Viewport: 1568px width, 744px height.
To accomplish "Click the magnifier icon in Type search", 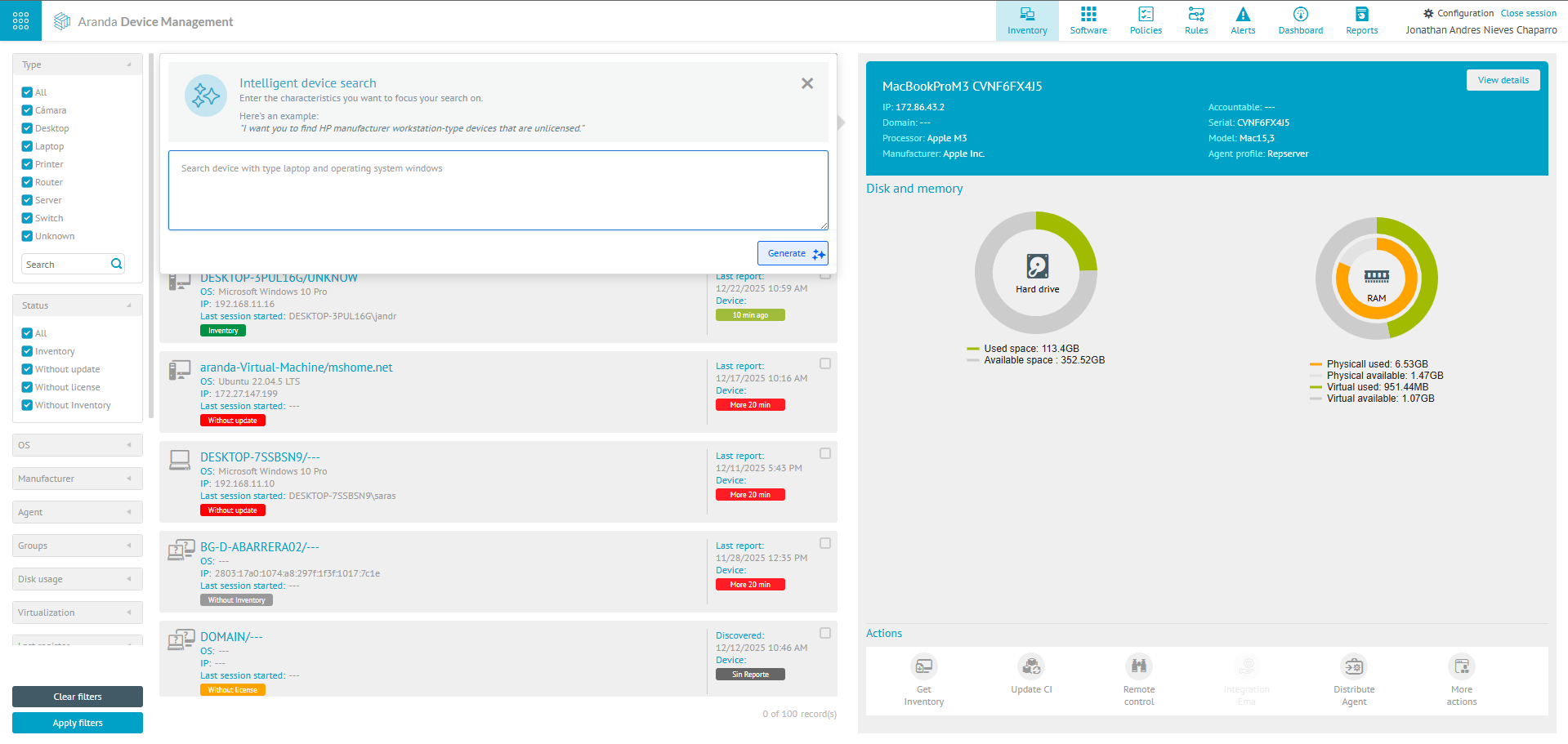I will pyautogui.click(x=116, y=264).
